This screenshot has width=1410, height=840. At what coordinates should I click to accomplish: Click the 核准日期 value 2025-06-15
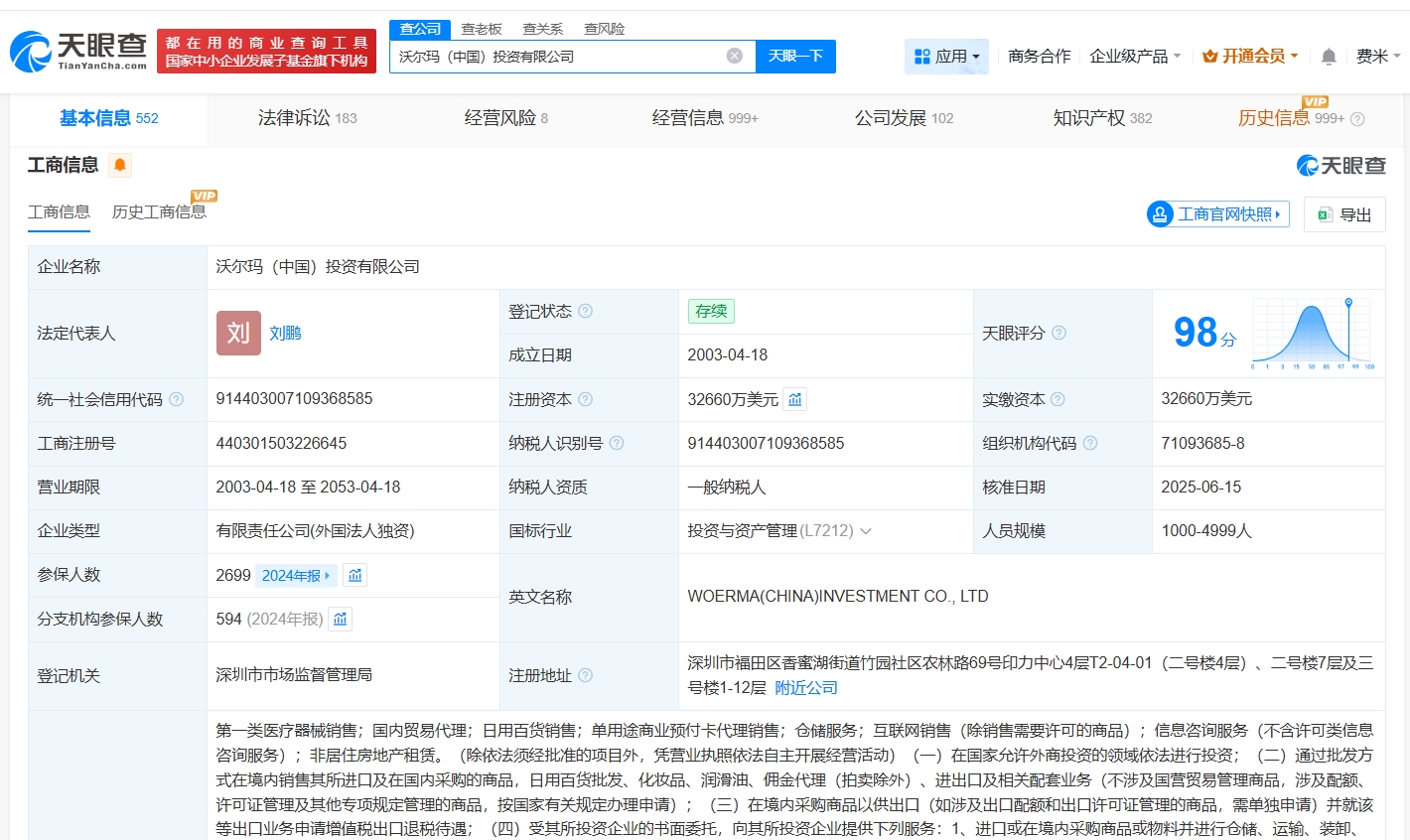click(x=1200, y=488)
